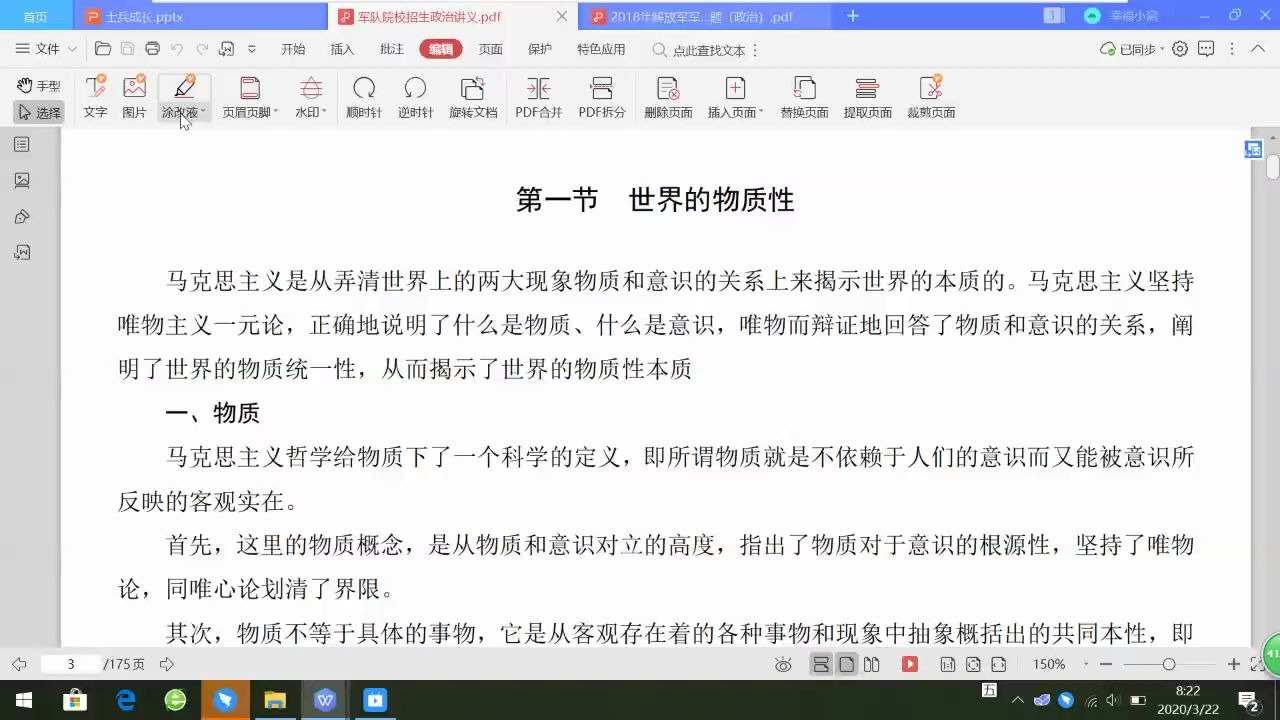Switch to single page view mode
The width and height of the screenshot is (1280, 720).
[847, 664]
